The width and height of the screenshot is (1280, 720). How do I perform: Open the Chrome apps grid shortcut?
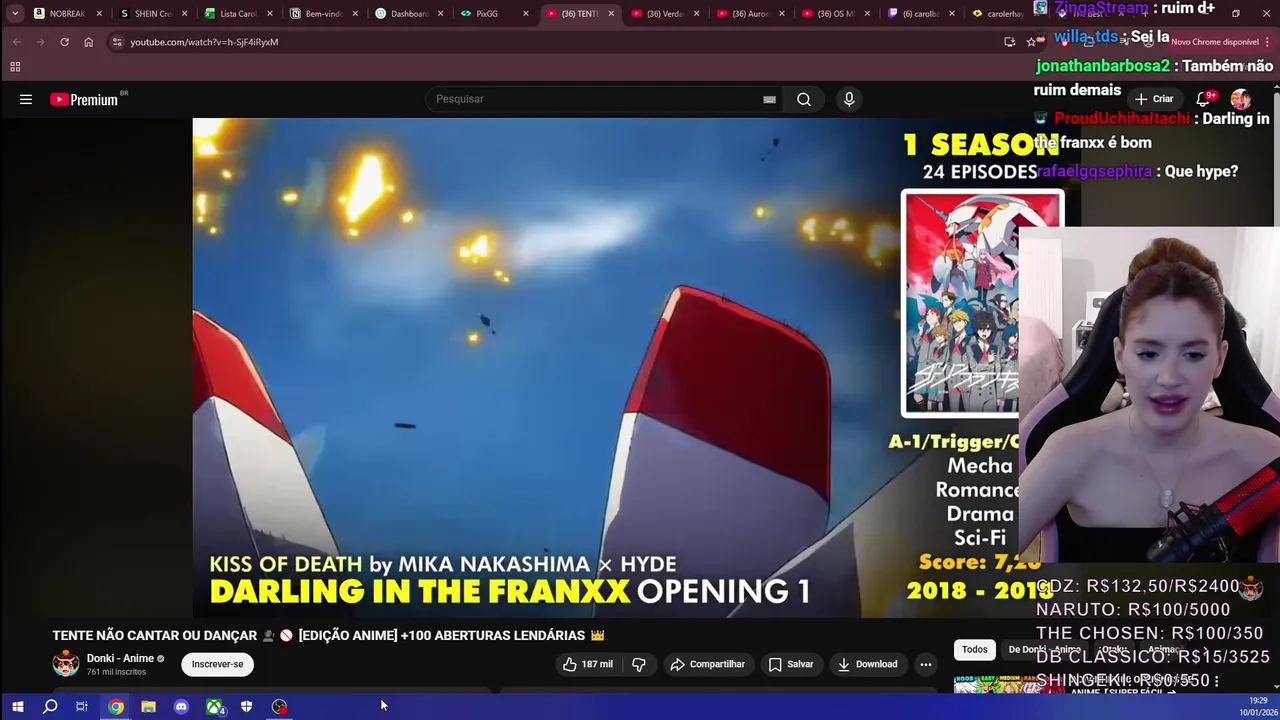point(15,67)
